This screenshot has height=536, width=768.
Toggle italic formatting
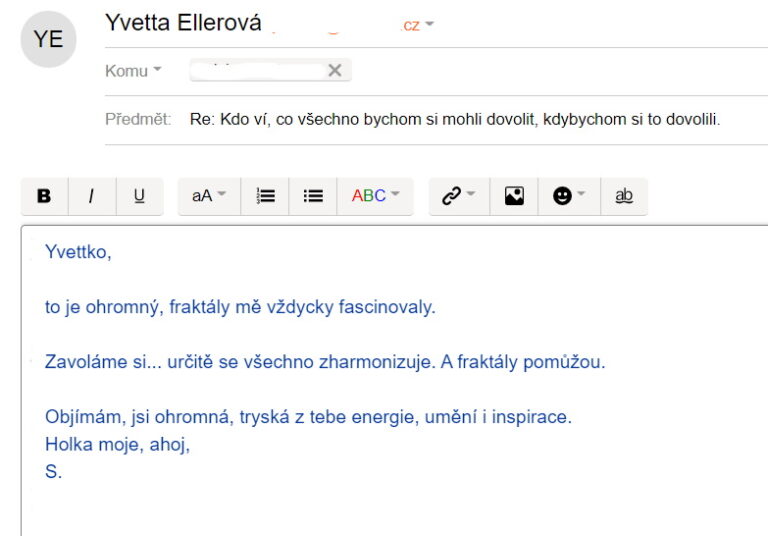[92, 196]
